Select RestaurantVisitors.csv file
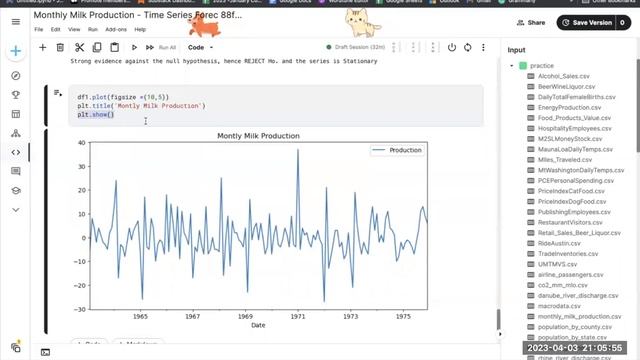This screenshot has width=640, height=360. [570, 222]
